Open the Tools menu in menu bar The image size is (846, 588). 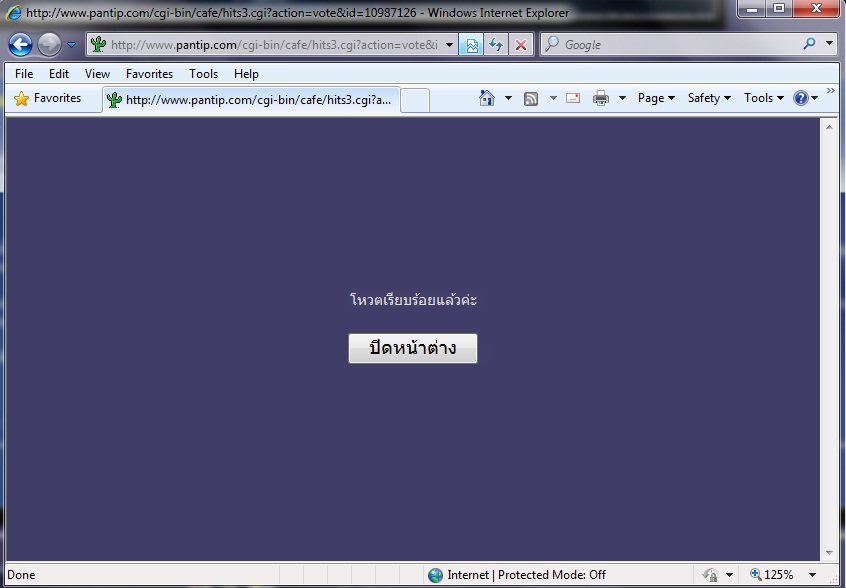pos(203,74)
